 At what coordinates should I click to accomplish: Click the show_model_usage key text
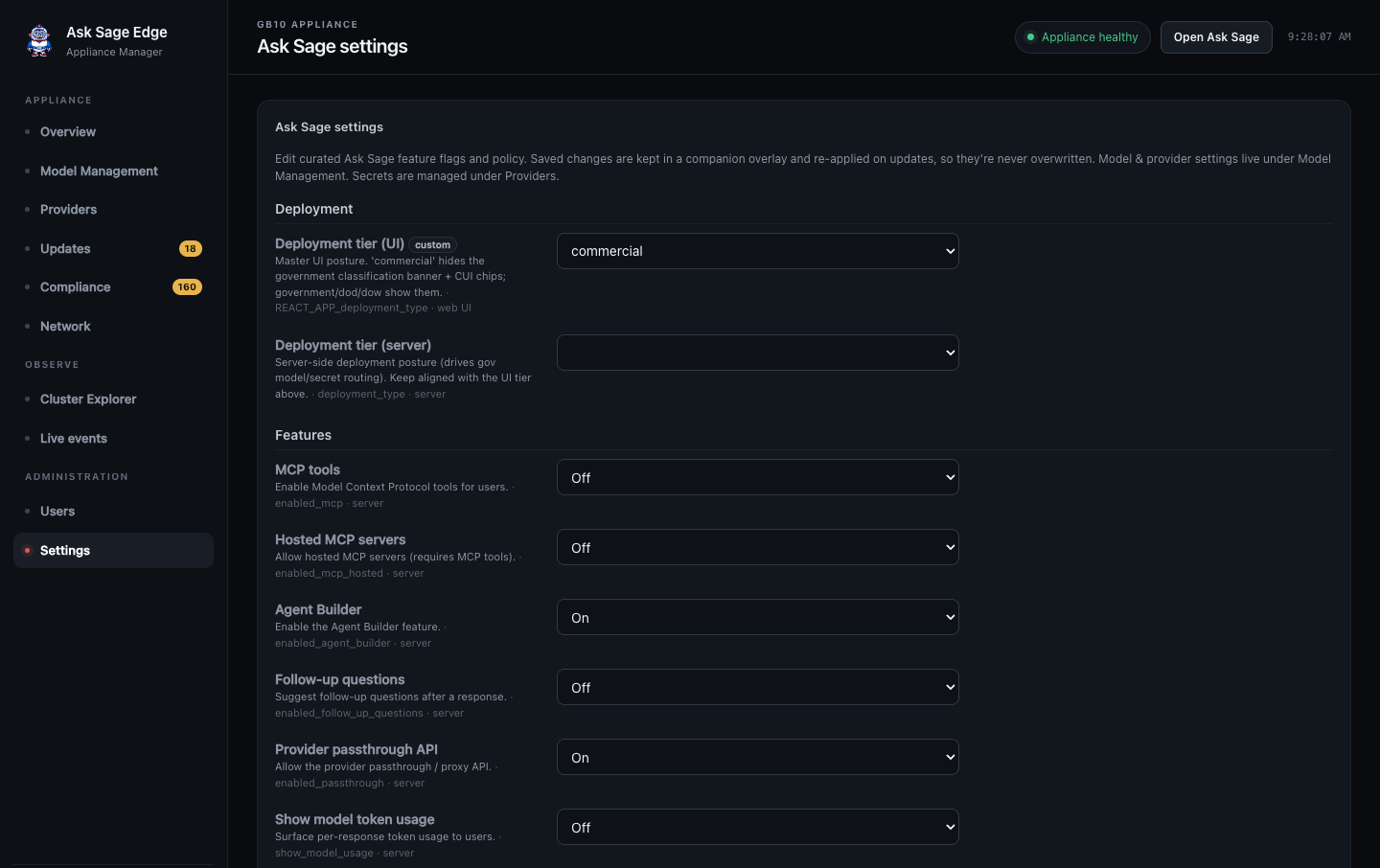tap(324, 853)
